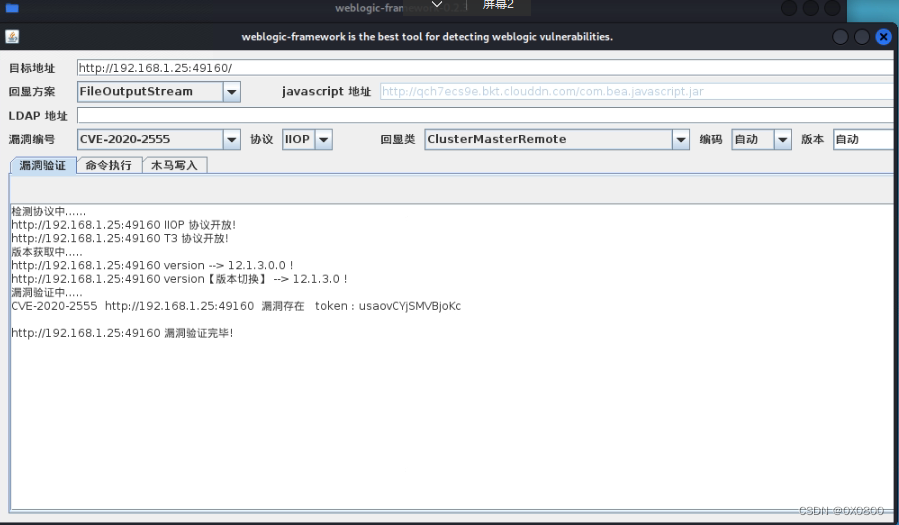Click the '检测协议中......' line
This screenshot has height=525, width=899.
pos(49,211)
